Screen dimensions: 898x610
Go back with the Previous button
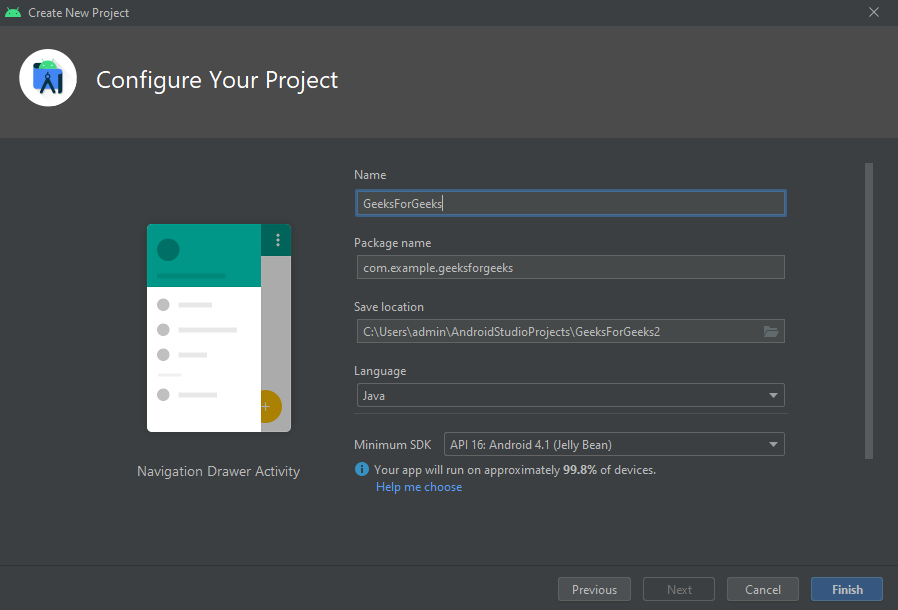[594, 589]
